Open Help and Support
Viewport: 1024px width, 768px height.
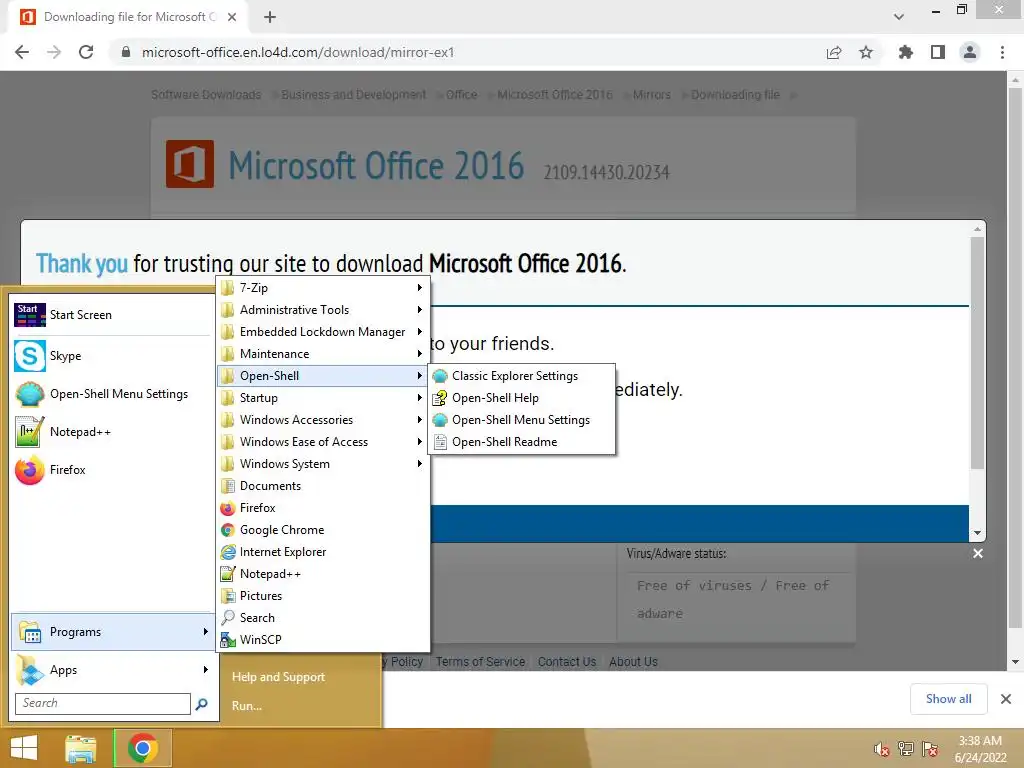pos(278,677)
